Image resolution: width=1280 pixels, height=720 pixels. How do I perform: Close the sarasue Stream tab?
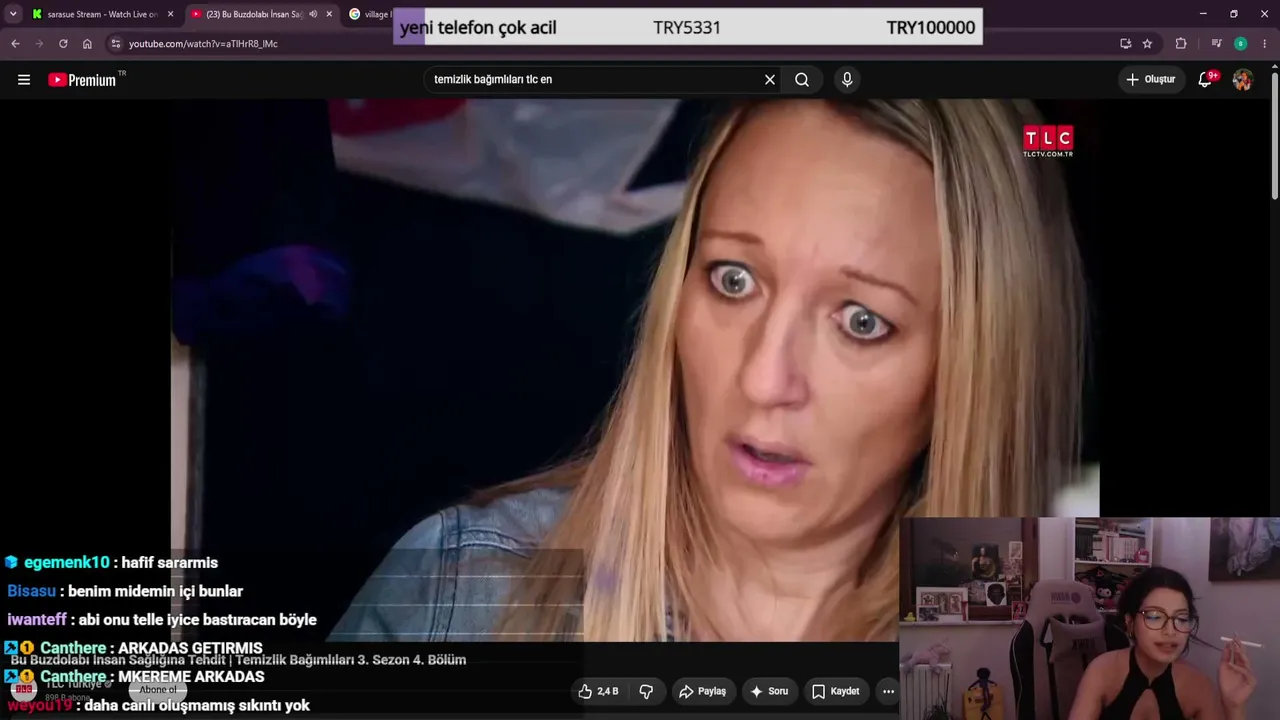170,14
